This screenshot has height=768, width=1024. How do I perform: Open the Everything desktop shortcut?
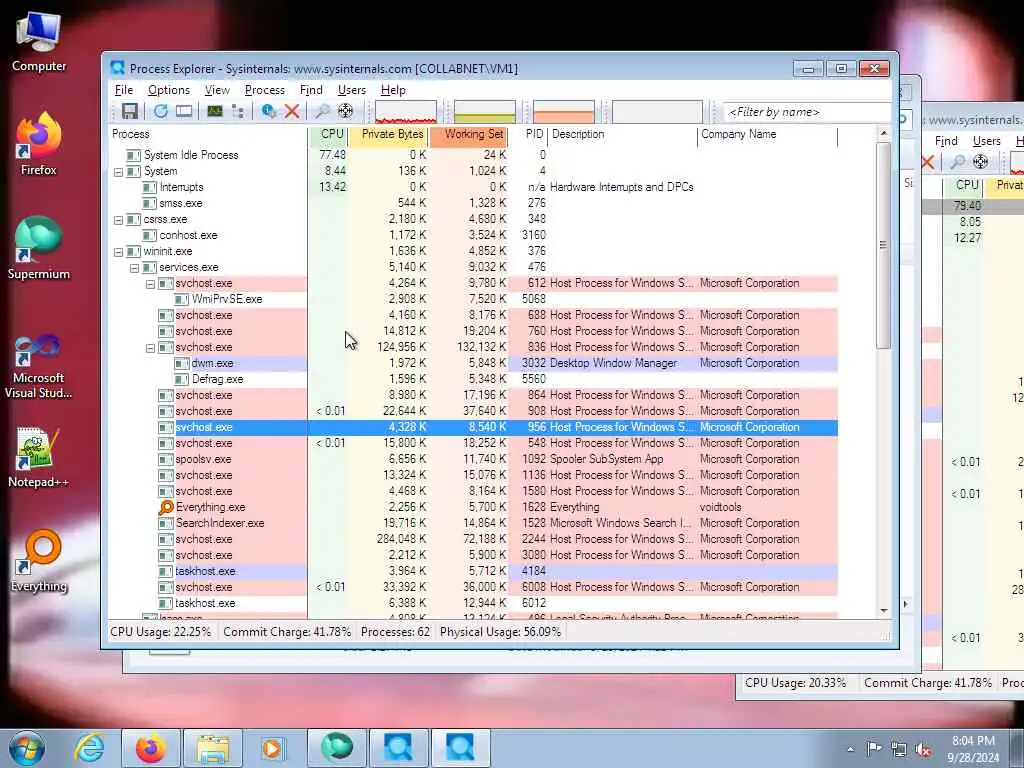point(39,560)
